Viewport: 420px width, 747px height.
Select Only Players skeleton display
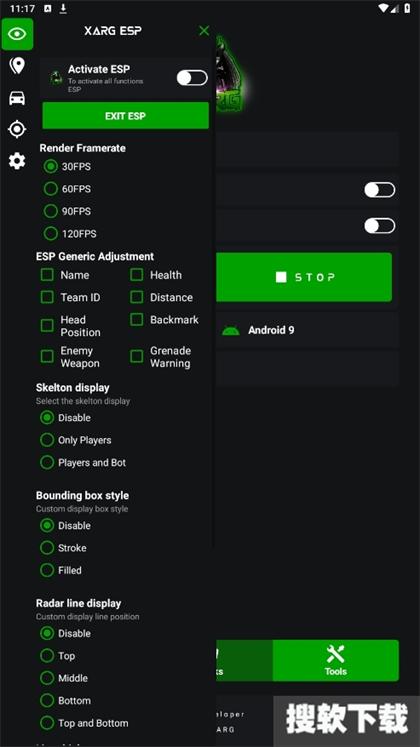point(47,440)
